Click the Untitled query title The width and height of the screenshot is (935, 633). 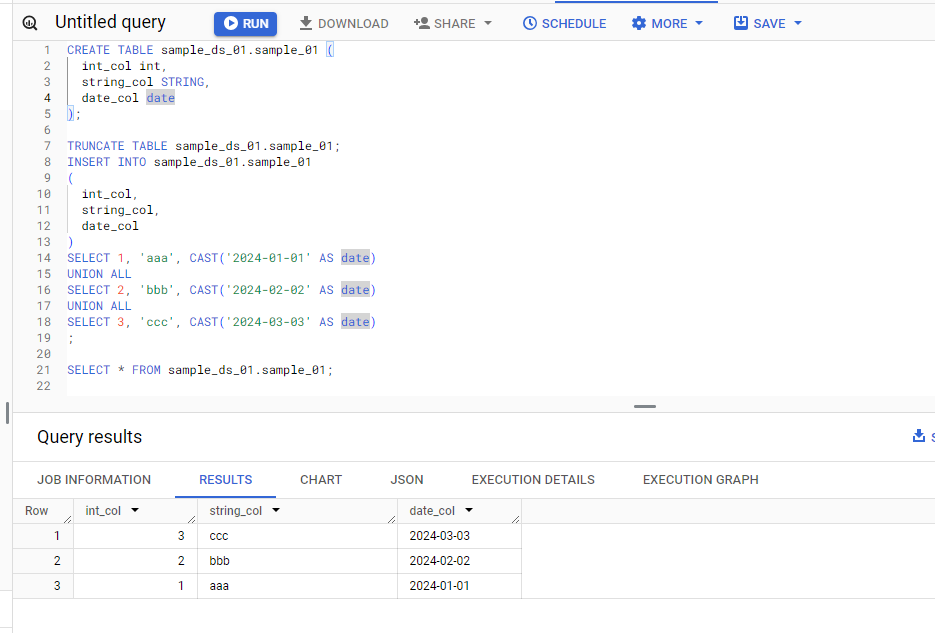tap(110, 22)
